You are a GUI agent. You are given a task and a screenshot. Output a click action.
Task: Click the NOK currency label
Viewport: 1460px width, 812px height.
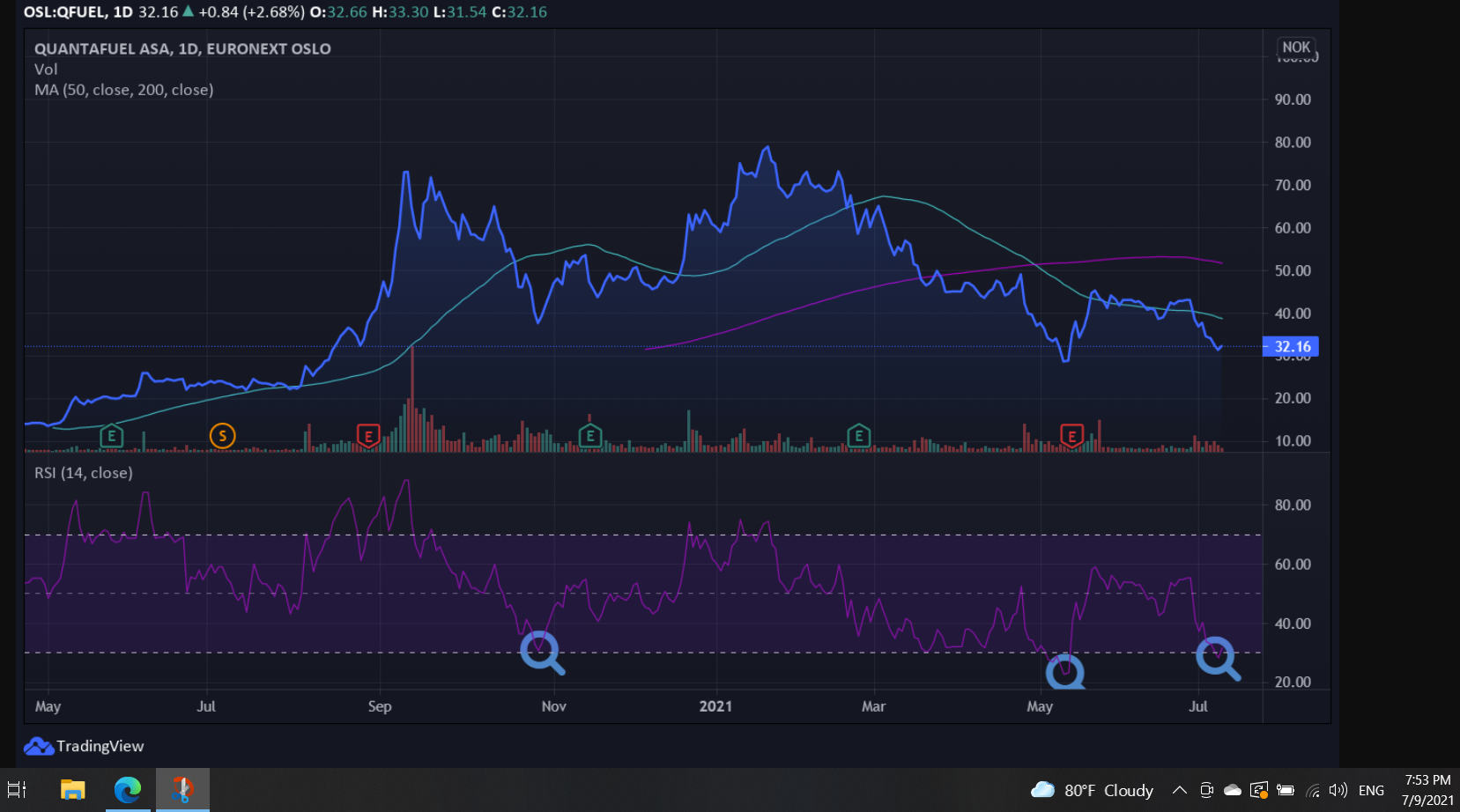(1296, 48)
